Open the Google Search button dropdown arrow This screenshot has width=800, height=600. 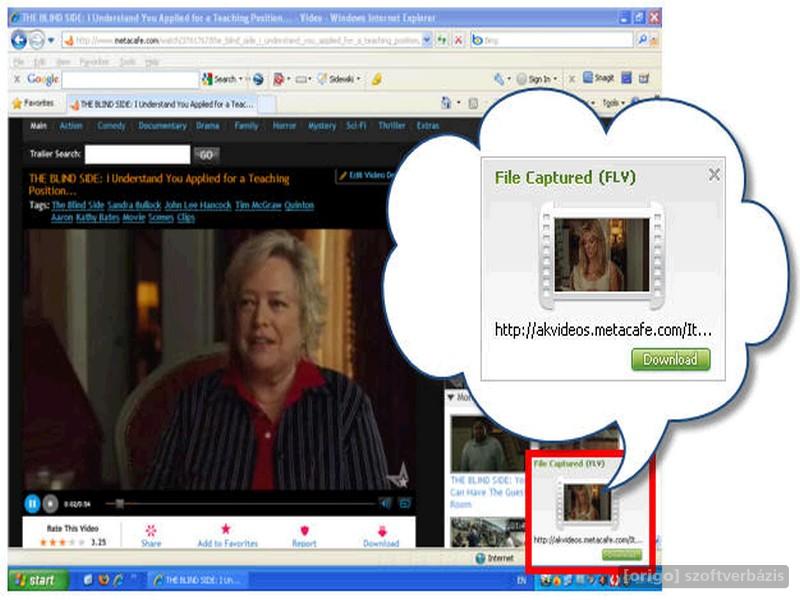pyautogui.click(x=240, y=79)
